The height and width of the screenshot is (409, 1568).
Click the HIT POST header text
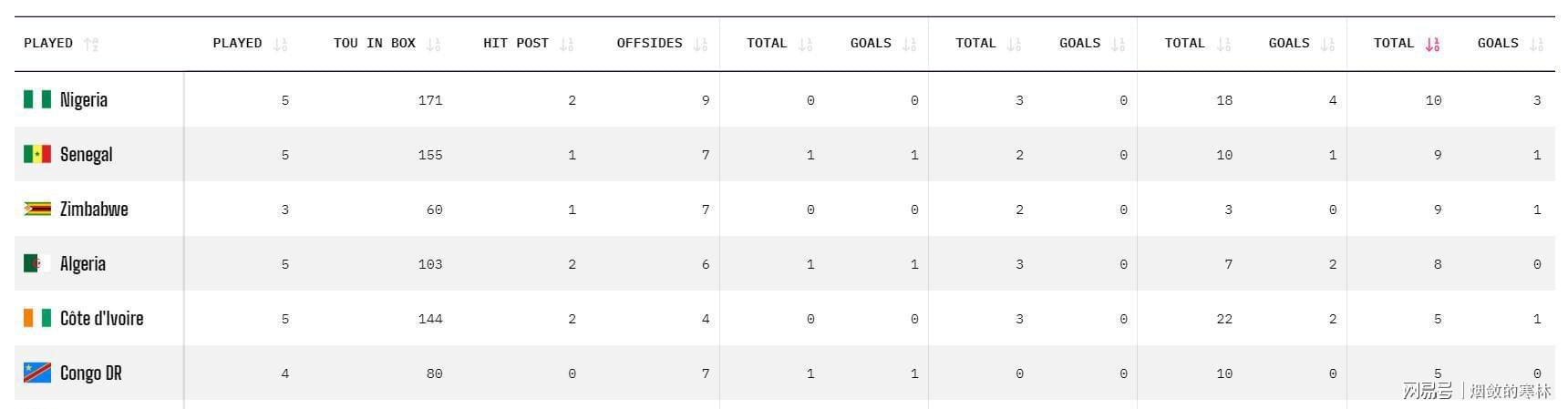(x=516, y=43)
